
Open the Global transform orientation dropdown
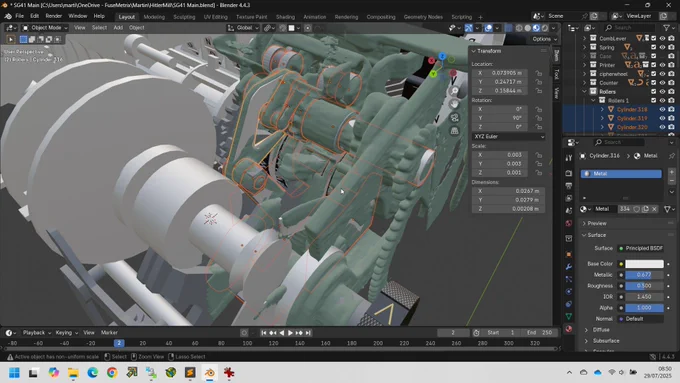pos(243,28)
